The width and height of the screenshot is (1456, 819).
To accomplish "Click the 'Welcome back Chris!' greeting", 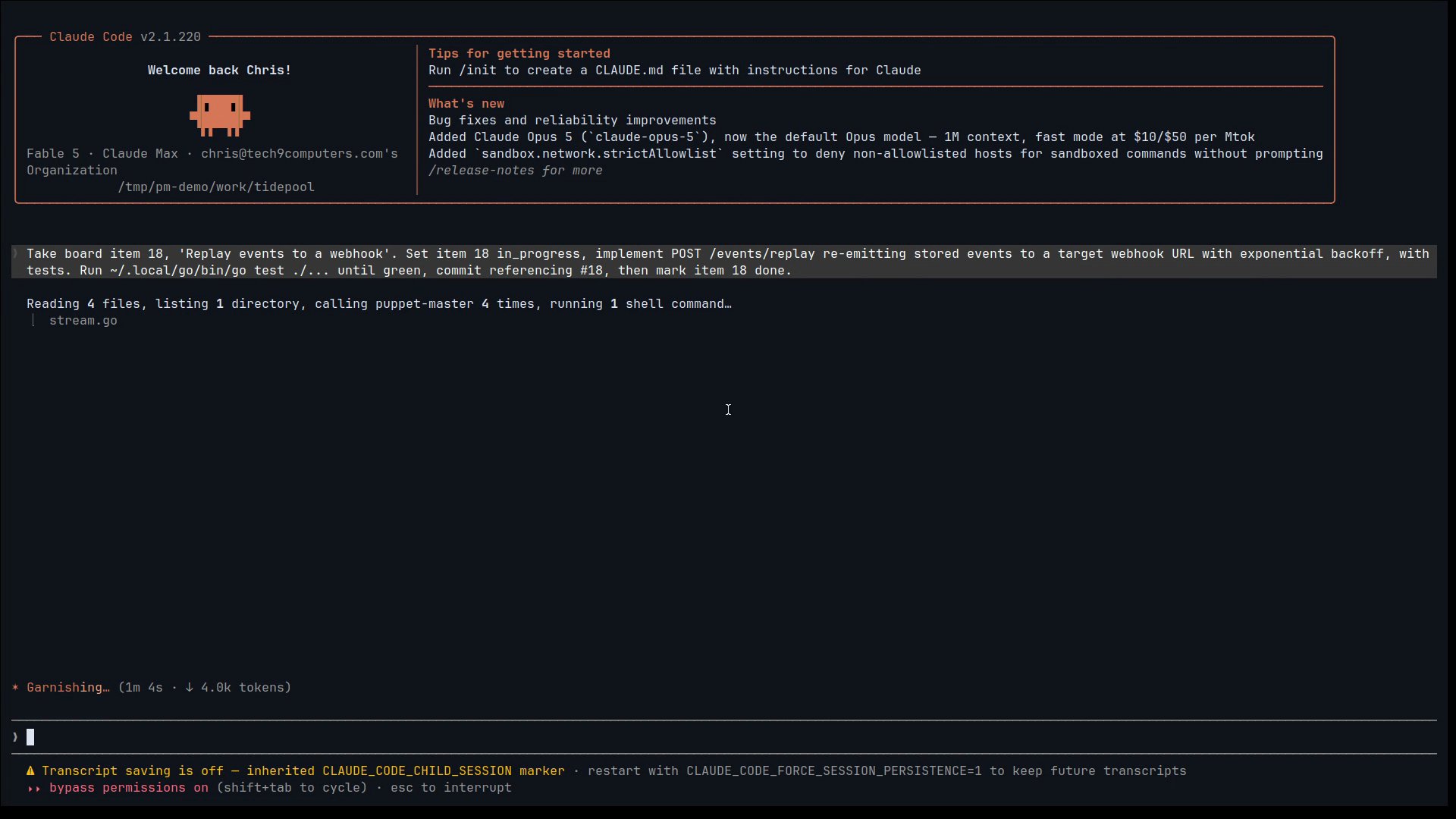I will pyautogui.click(x=220, y=71).
